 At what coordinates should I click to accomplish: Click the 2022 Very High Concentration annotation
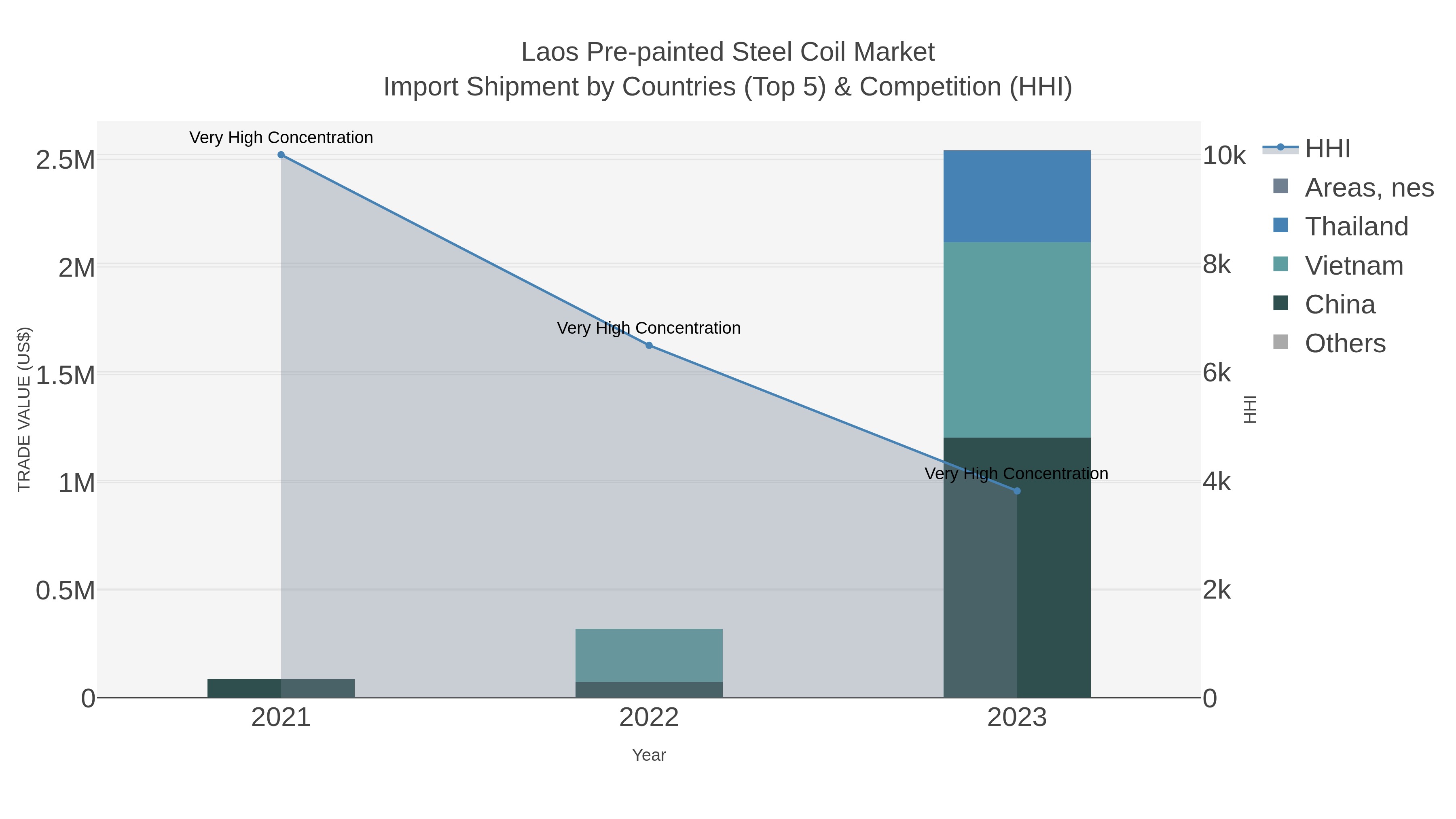coord(649,328)
